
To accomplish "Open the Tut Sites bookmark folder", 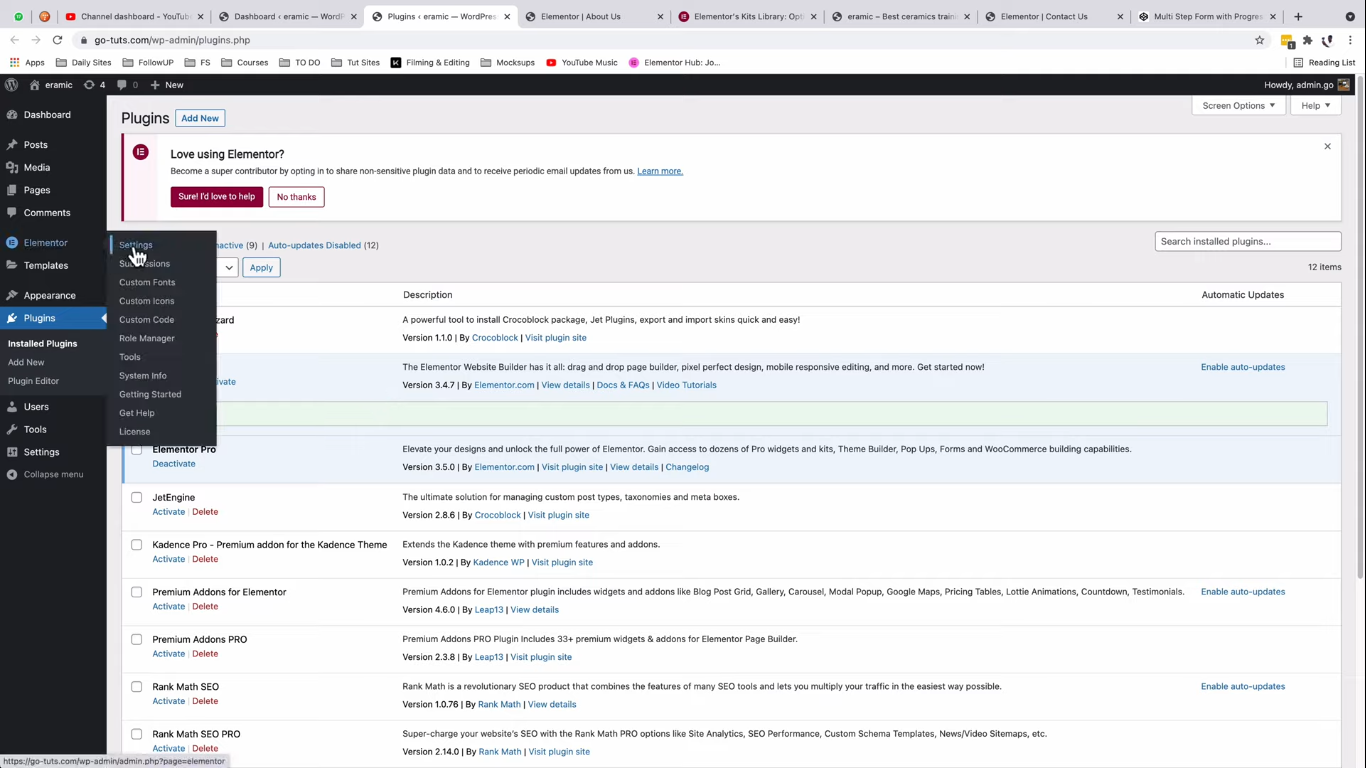I will pyautogui.click(x=355, y=62).
